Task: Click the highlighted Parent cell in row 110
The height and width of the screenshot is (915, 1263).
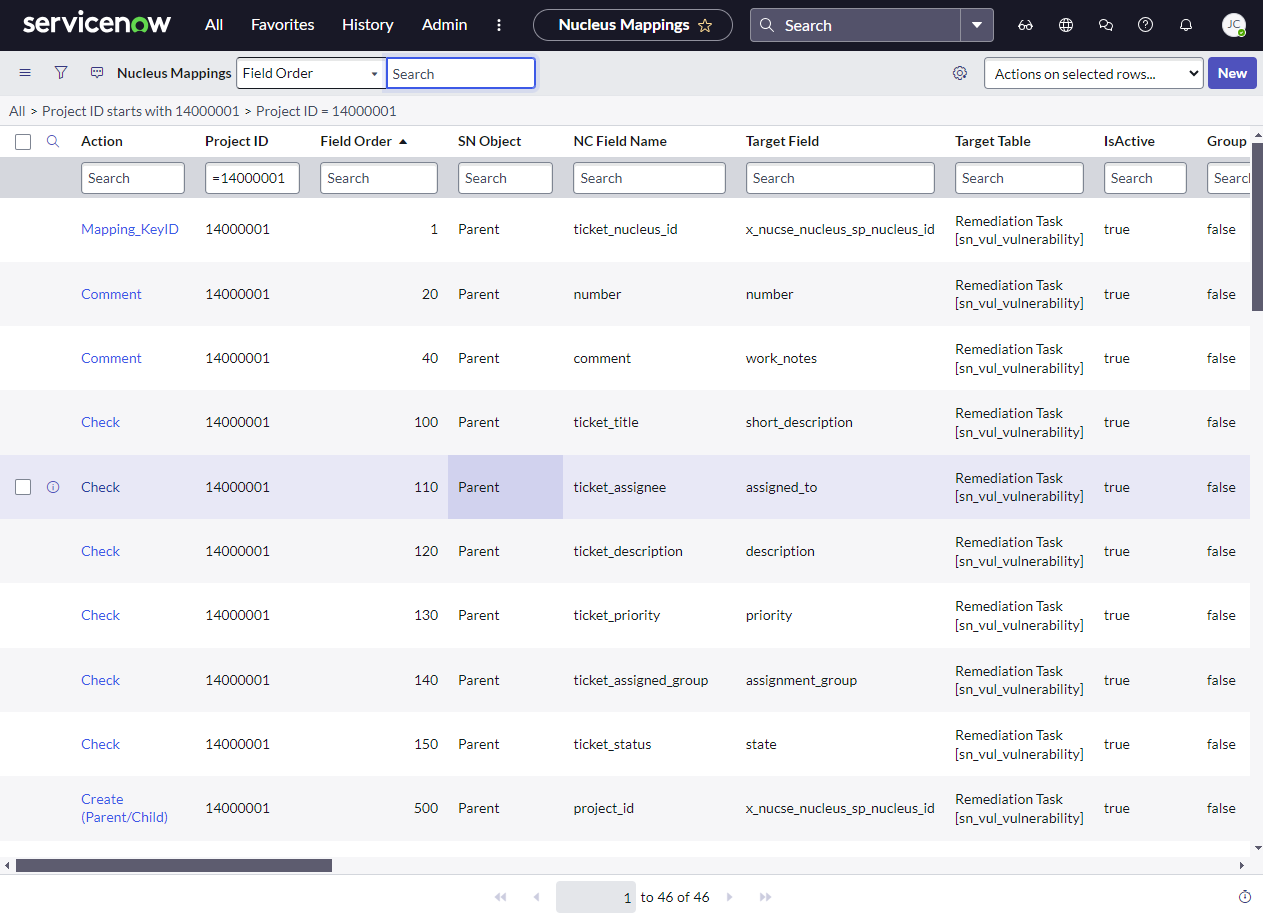Action: coord(505,487)
